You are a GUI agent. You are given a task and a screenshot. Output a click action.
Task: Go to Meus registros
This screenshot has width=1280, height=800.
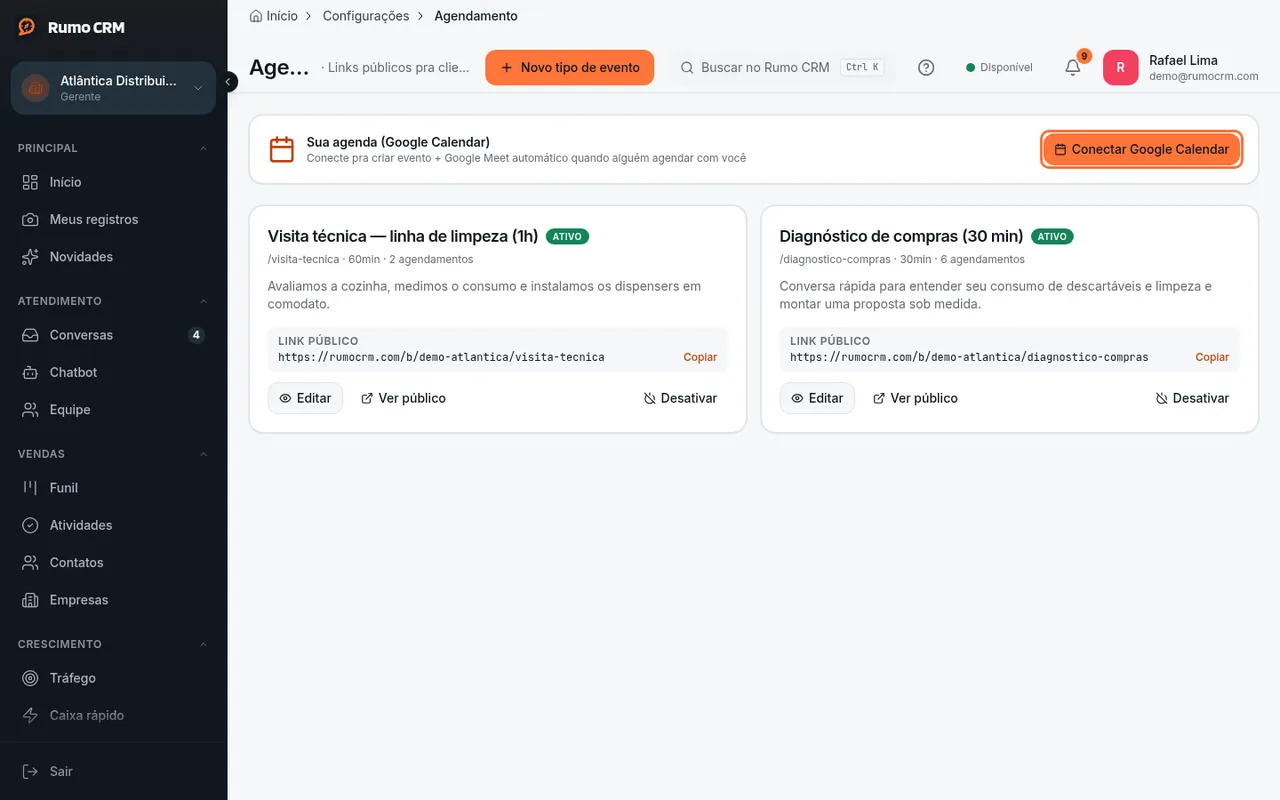click(x=114, y=219)
